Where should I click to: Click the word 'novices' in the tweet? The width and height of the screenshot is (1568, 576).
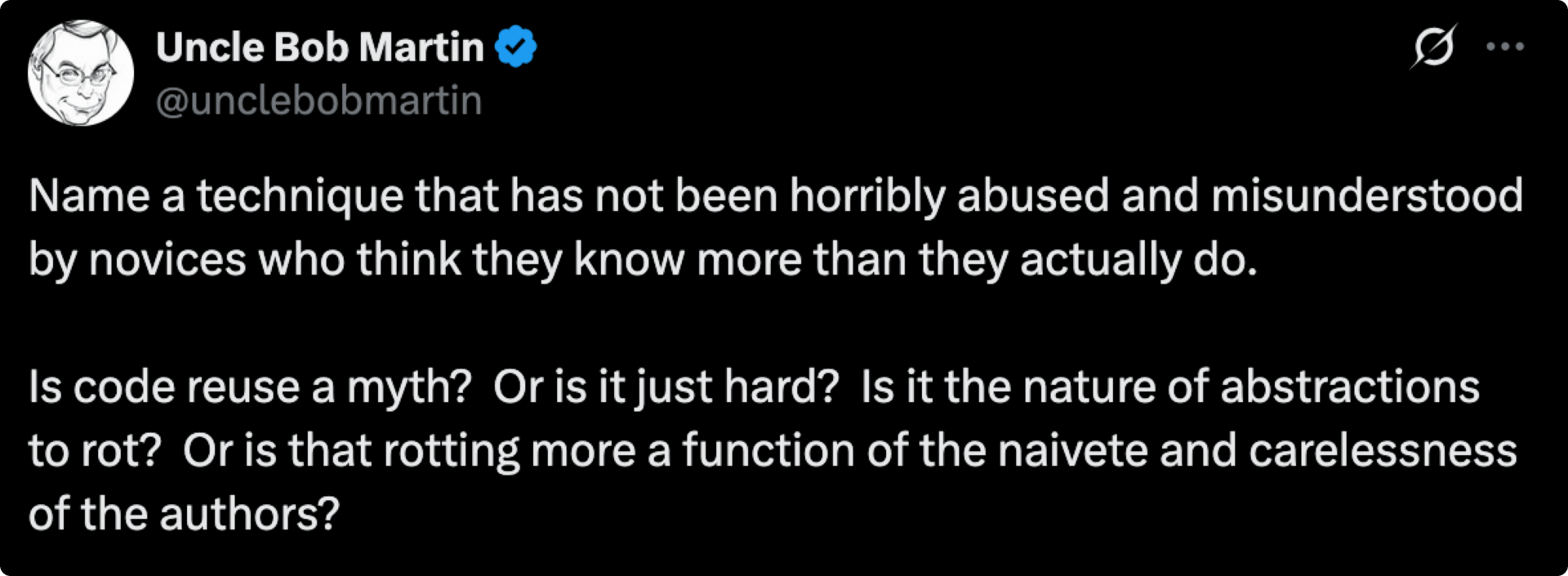click(x=167, y=261)
